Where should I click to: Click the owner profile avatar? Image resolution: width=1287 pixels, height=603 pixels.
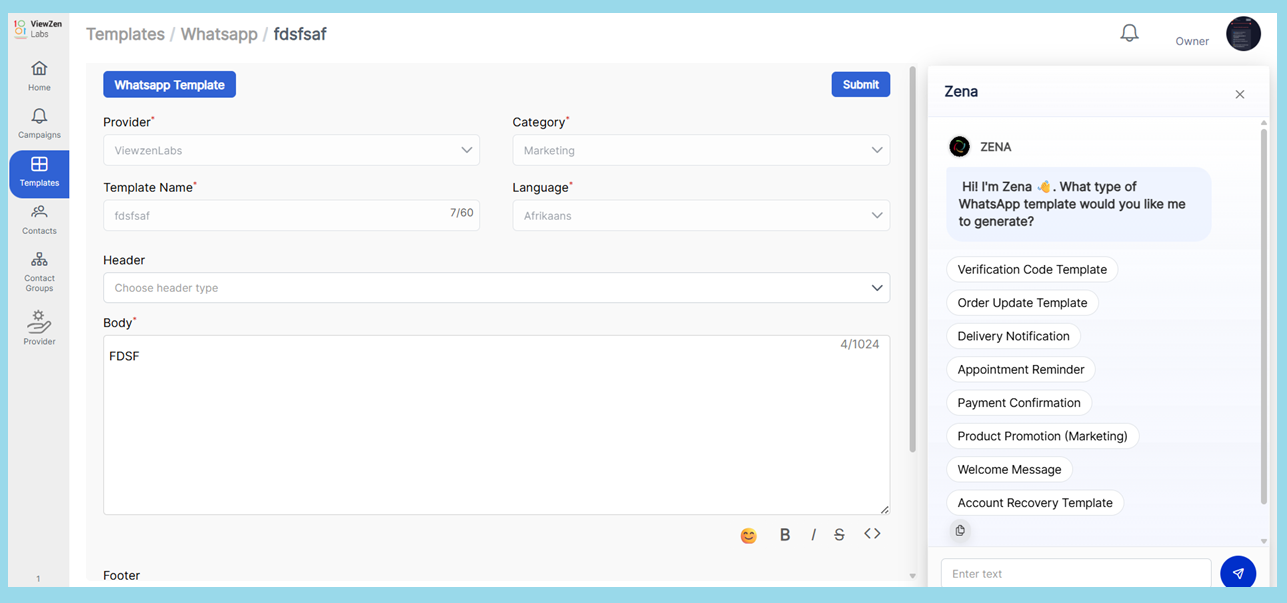1243,34
